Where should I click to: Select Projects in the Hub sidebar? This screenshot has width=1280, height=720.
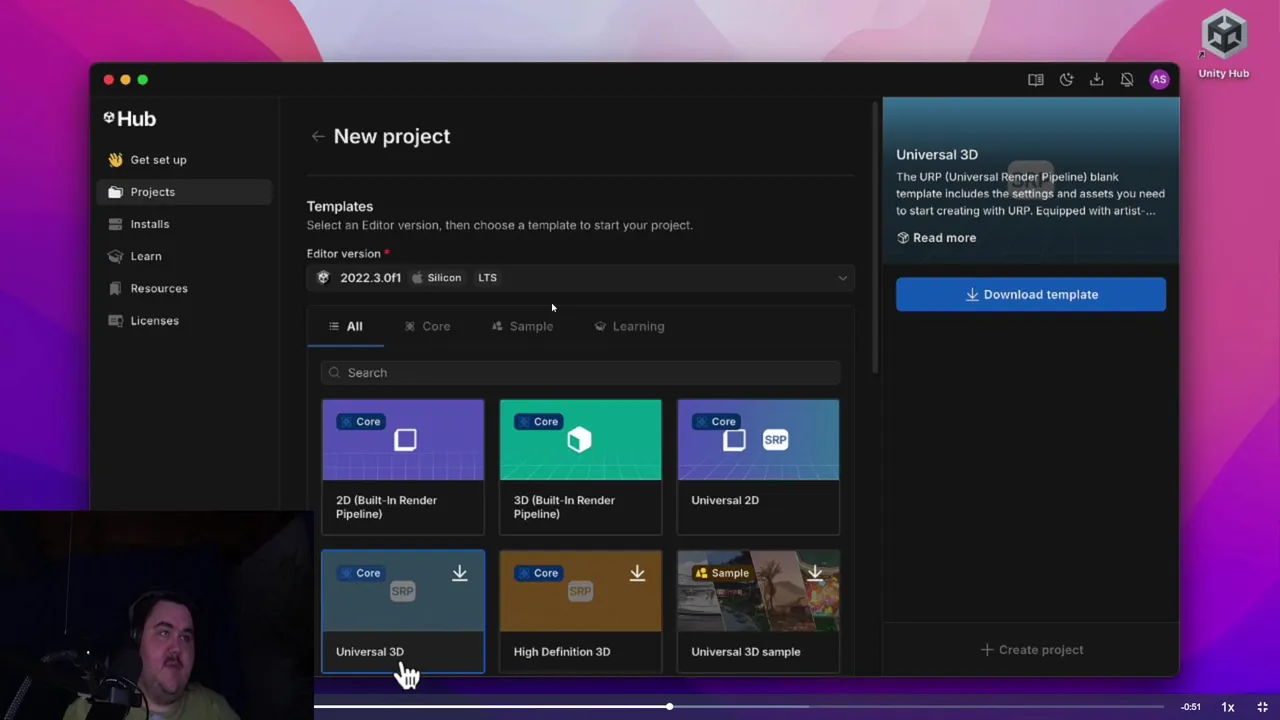(x=184, y=192)
